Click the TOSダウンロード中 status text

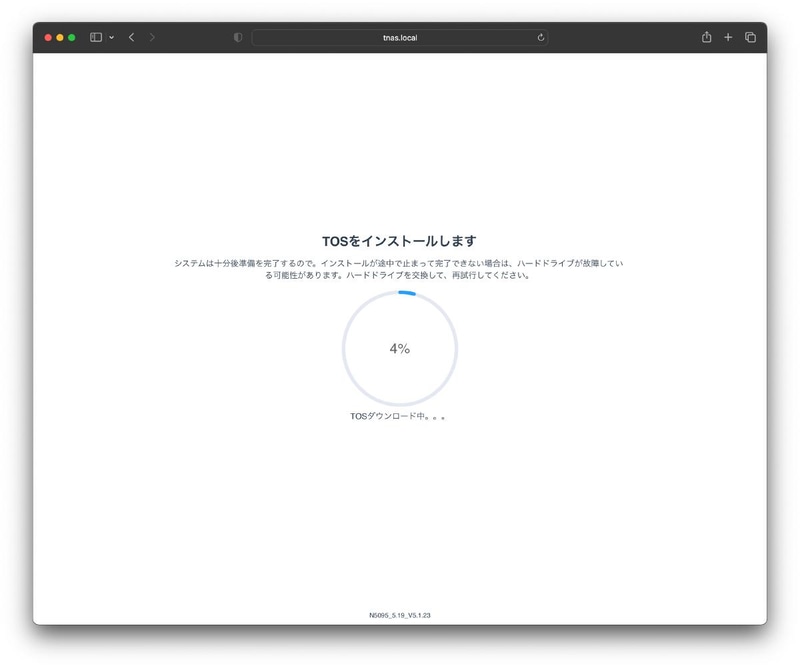399,414
